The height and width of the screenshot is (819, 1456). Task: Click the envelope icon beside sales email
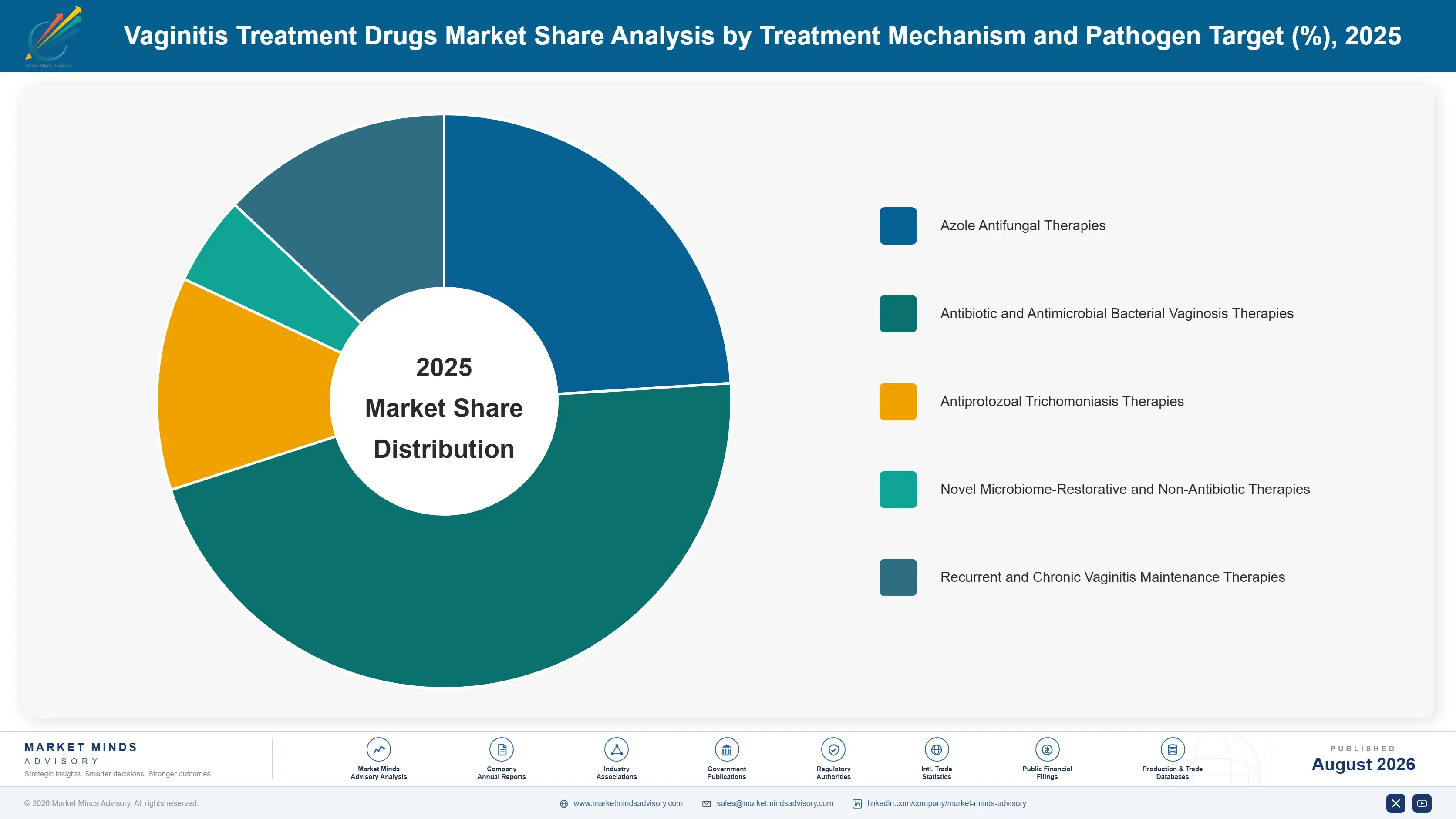pyautogui.click(x=707, y=804)
